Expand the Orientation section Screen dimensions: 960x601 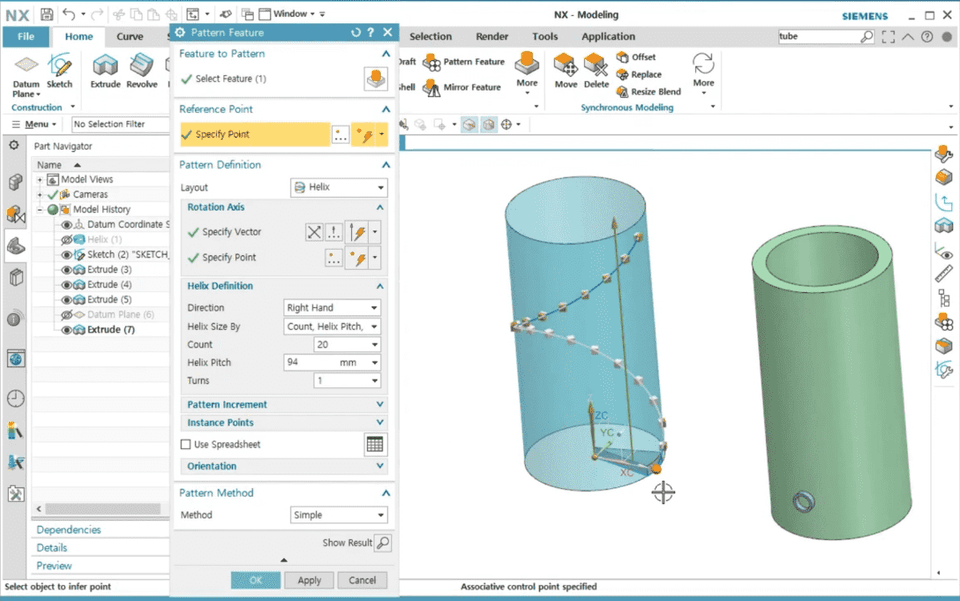coord(285,466)
